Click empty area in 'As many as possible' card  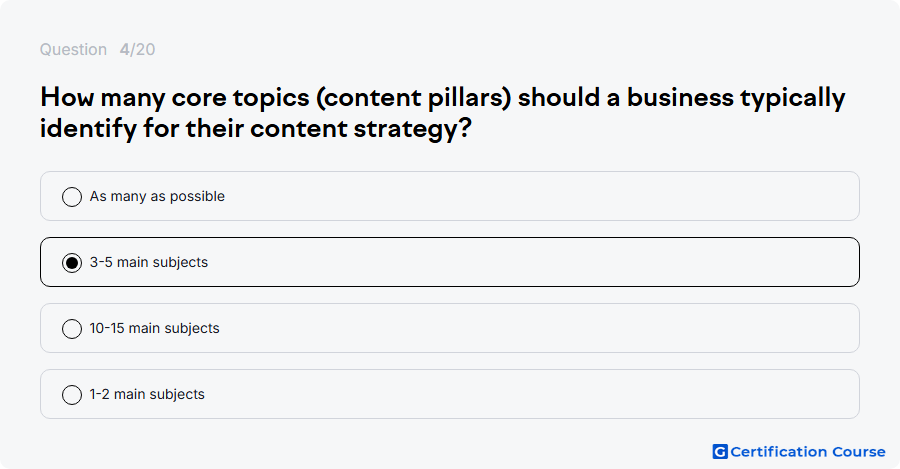tap(540, 196)
